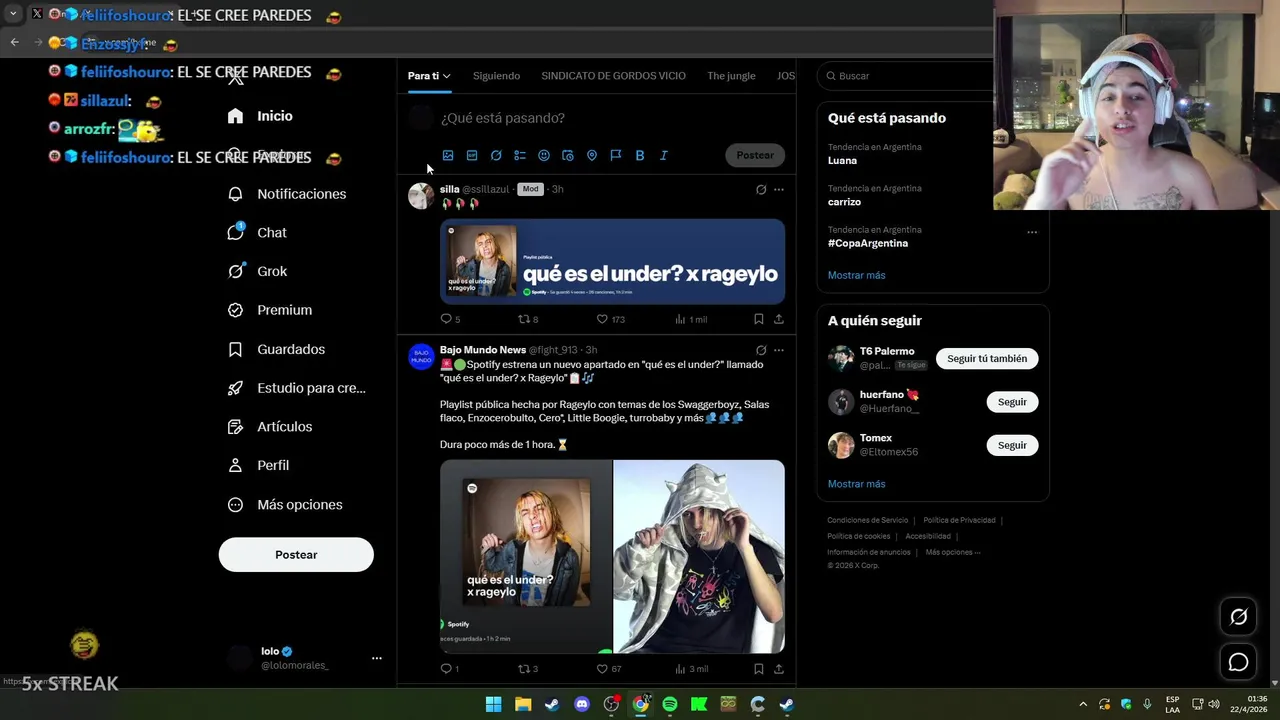The height and width of the screenshot is (720, 1280).
Task: Toggle bold formatting in composer
Action: (x=640, y=155)
